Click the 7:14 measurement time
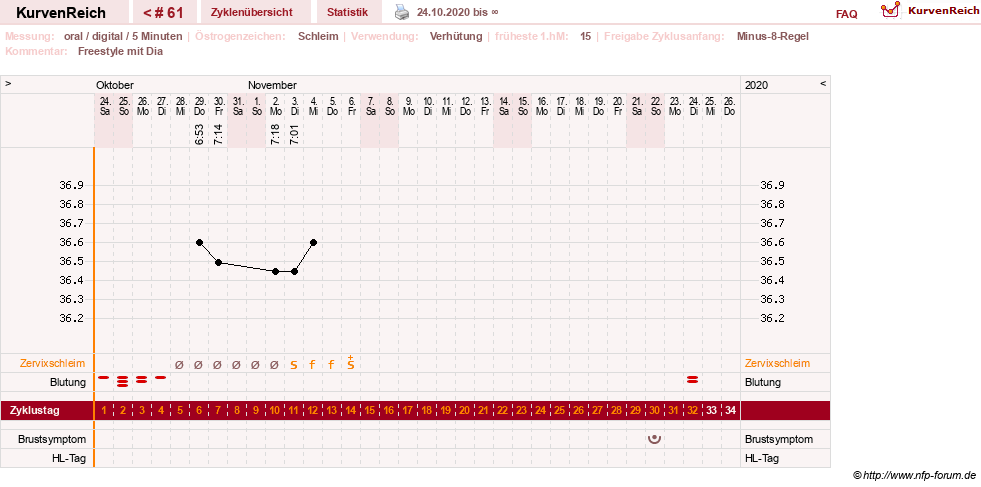The height and width of the screenshot is (487, 981). (218, 134)
